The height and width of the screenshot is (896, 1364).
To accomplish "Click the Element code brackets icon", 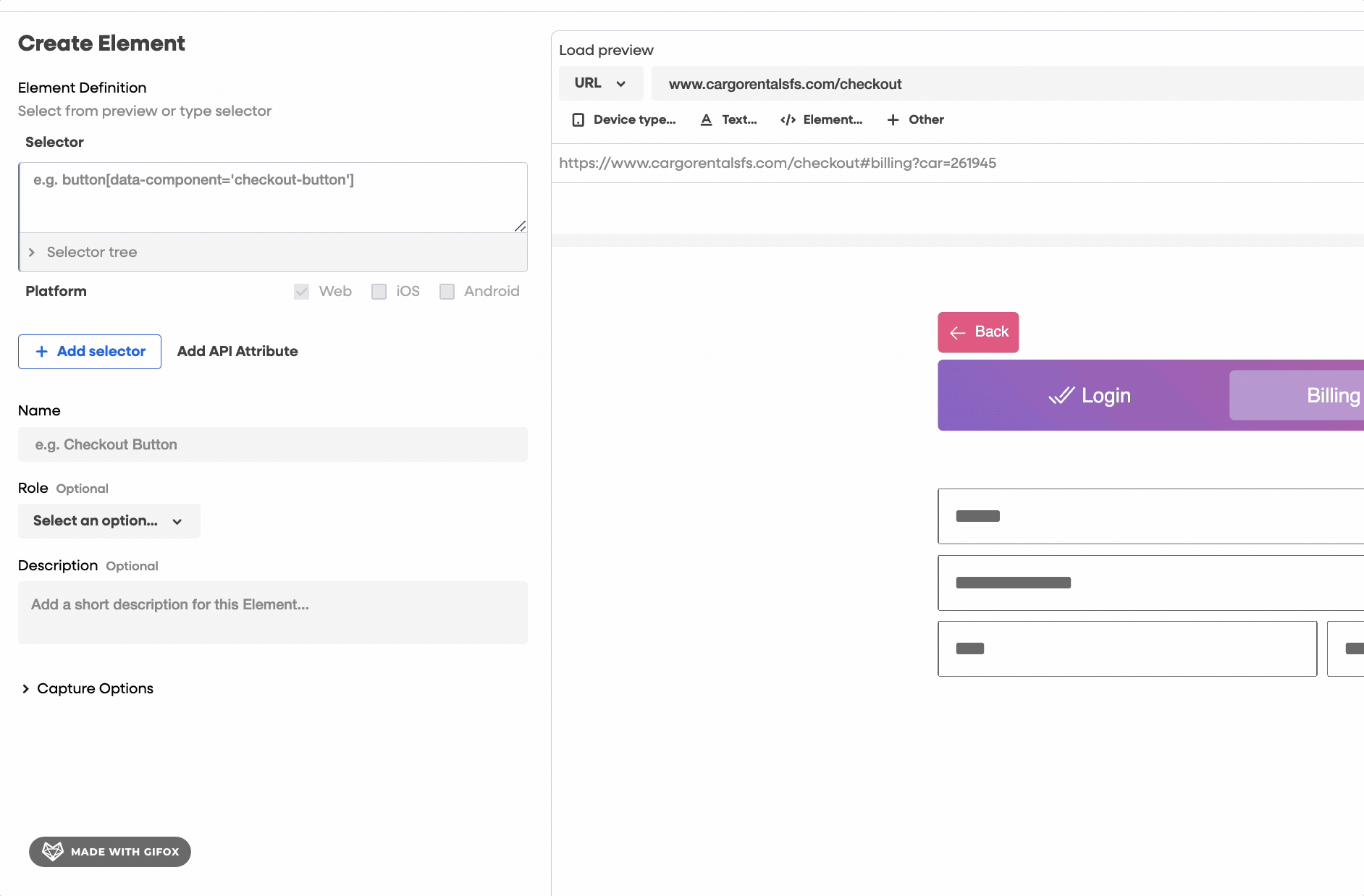I will coord(788,120).
